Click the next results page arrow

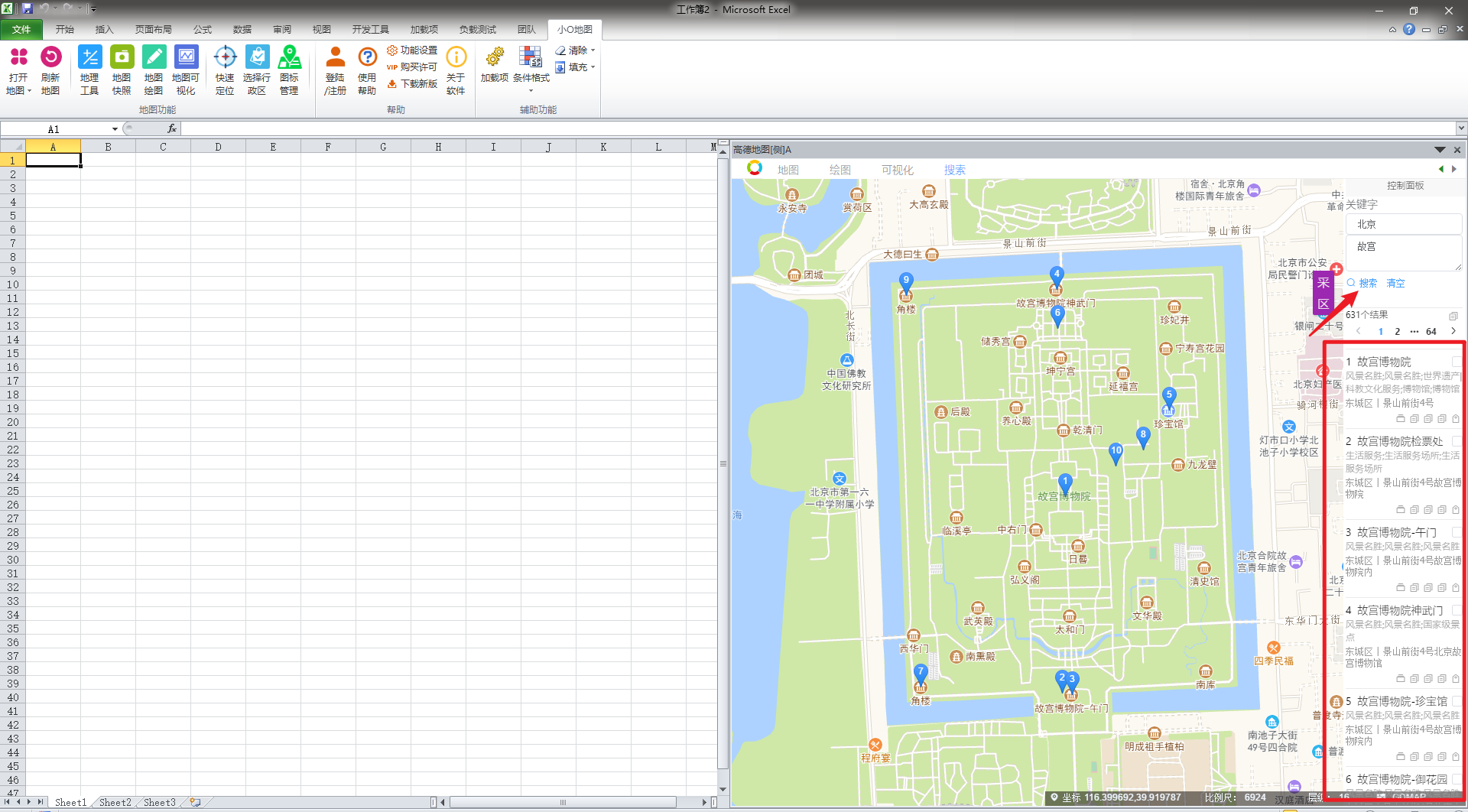(1453, 331)
